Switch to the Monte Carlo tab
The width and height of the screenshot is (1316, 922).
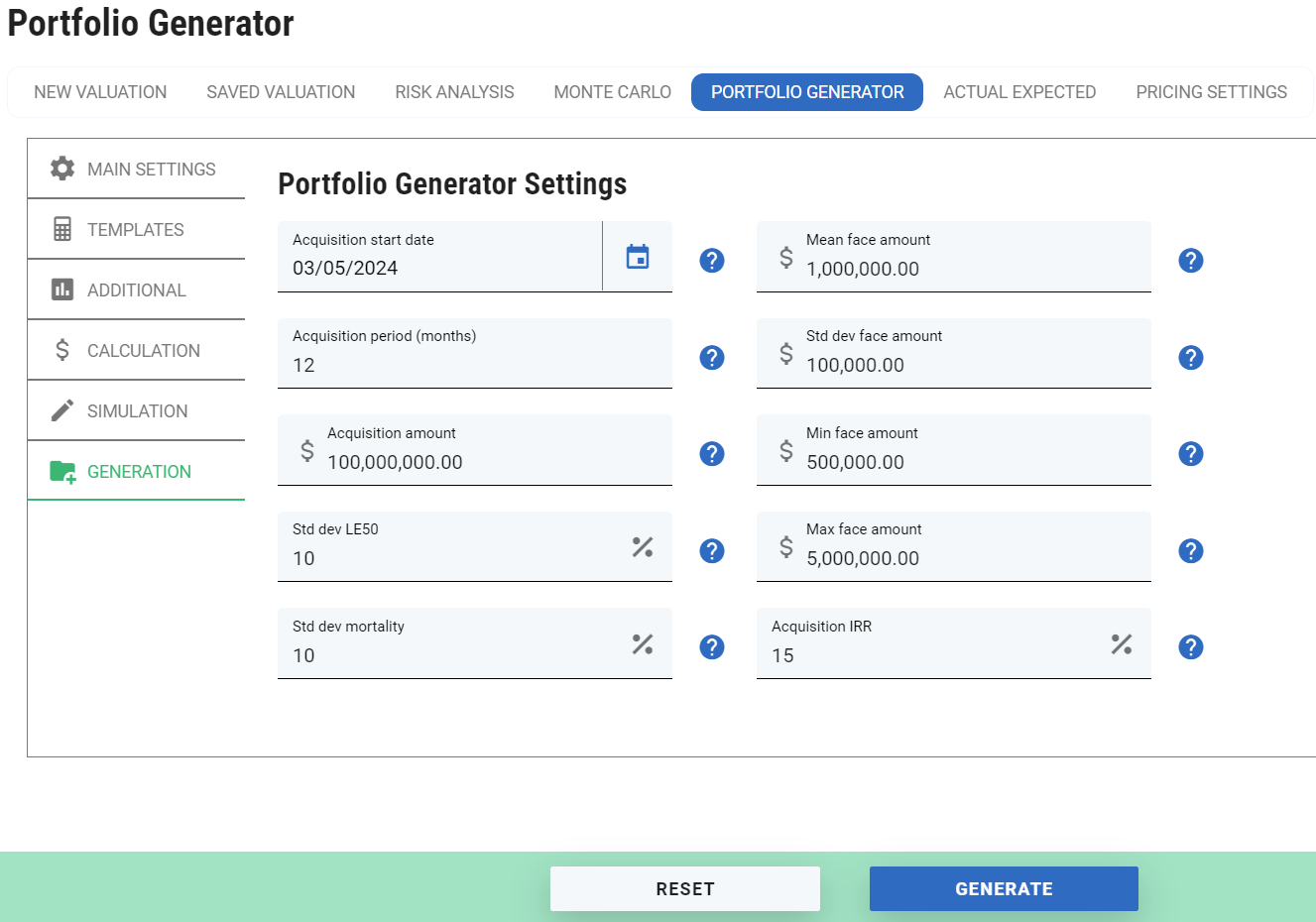(x=612, y=92)
